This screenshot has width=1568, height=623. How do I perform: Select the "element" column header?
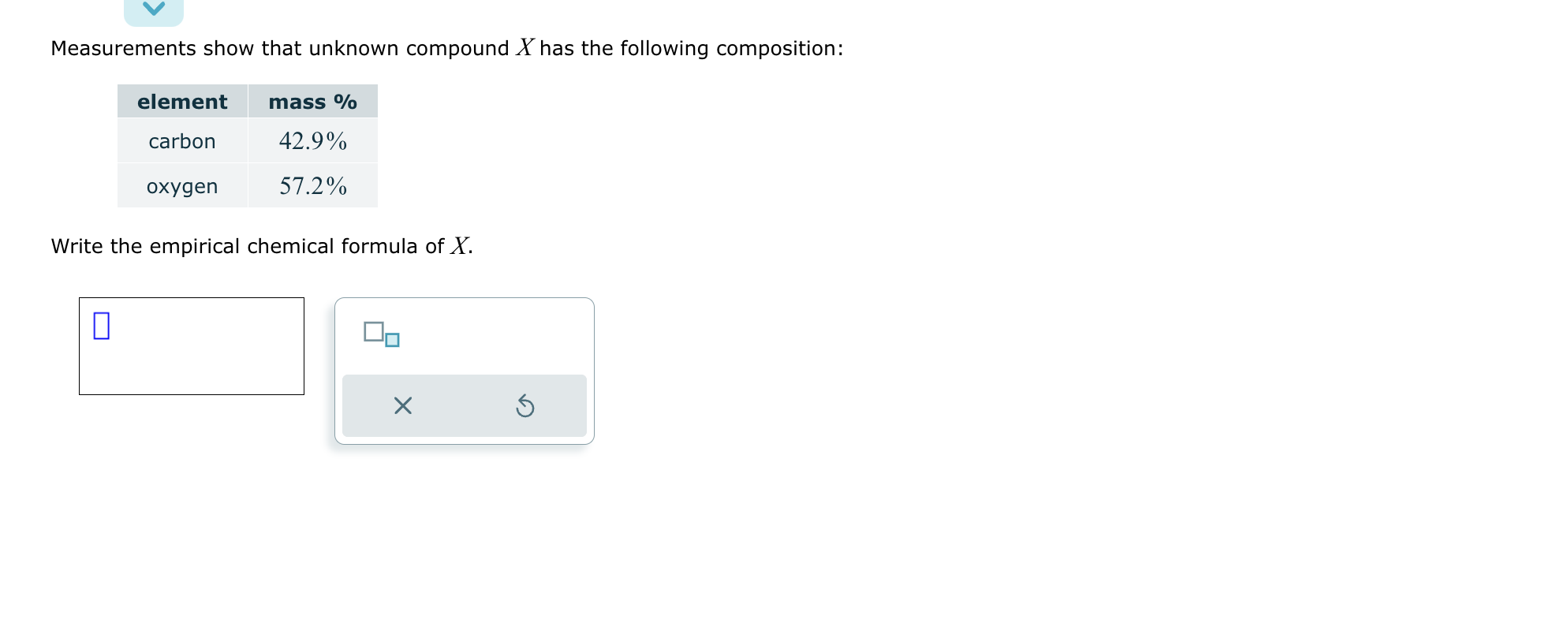coord(182,102)
